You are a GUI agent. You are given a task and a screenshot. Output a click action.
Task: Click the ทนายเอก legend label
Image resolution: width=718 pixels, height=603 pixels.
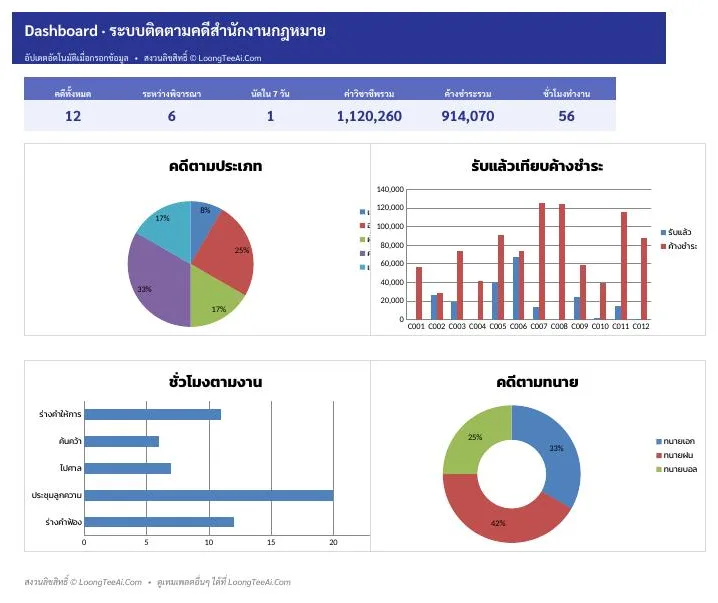tap(679, 441)
